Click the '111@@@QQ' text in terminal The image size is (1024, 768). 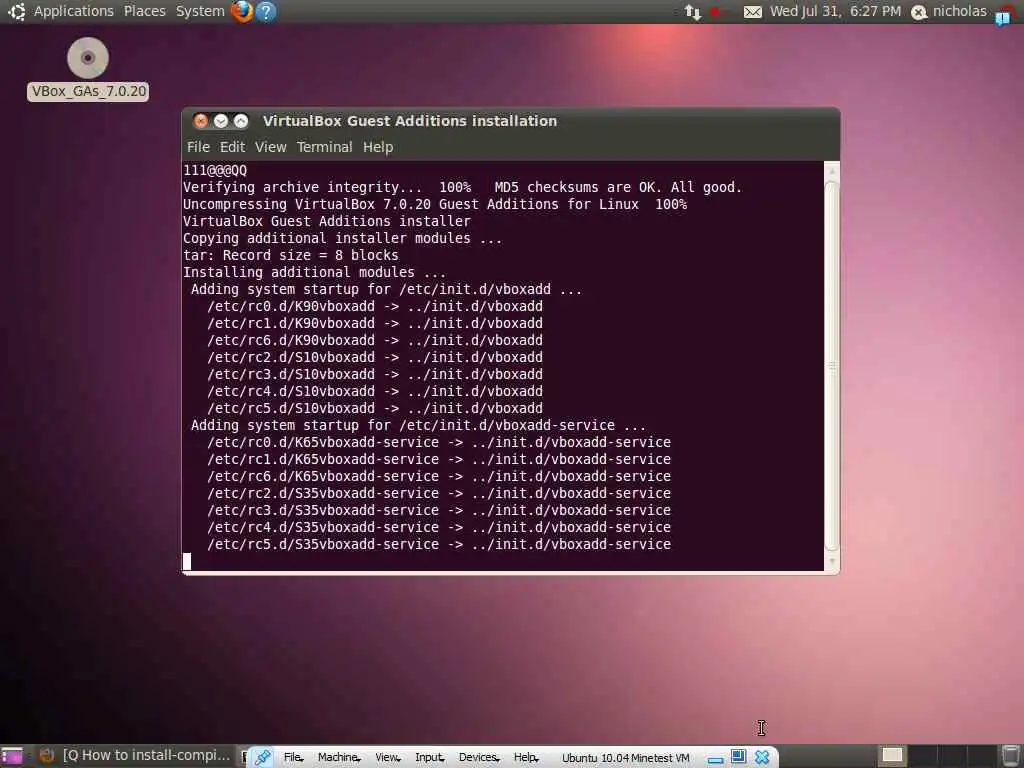(x=215, y=170)
